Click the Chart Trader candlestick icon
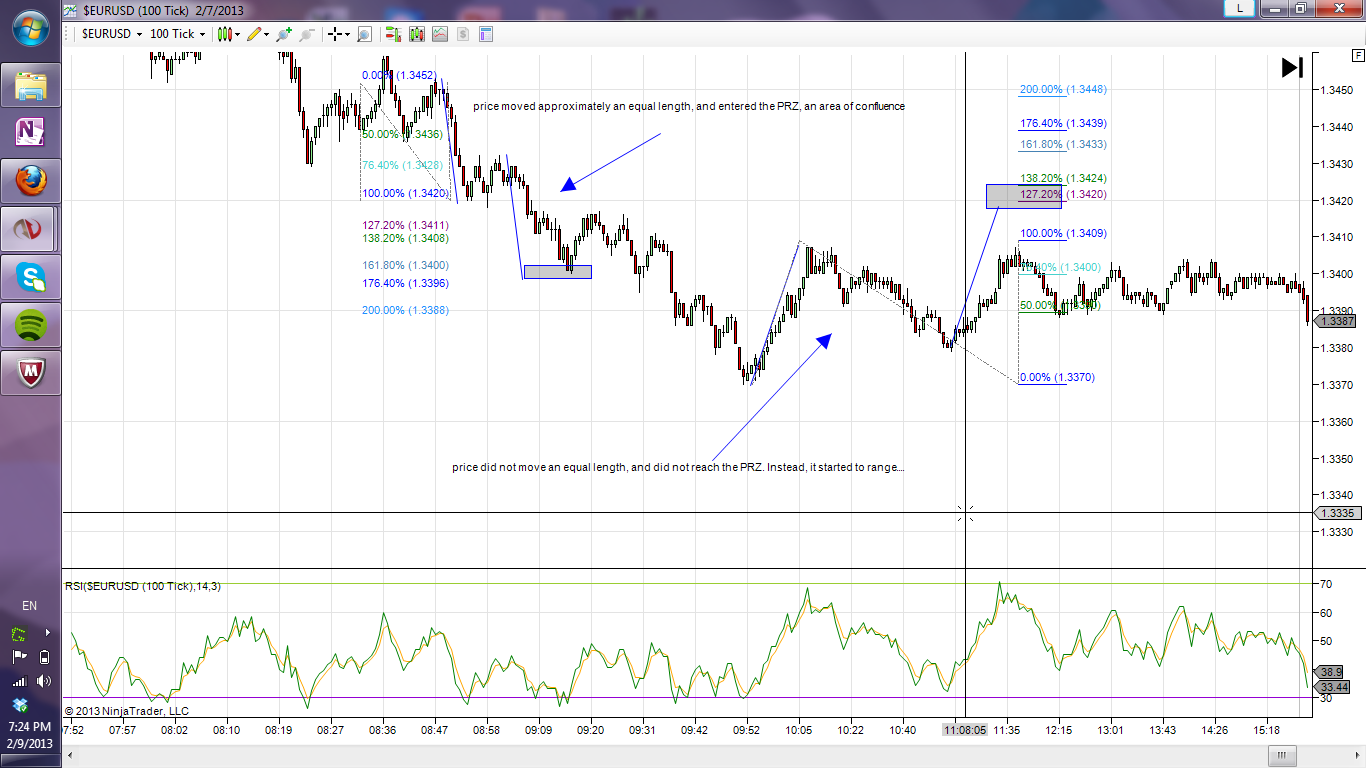Viewport: 1366px width, 768px height. pyautogui.click(x=223, y=34)
